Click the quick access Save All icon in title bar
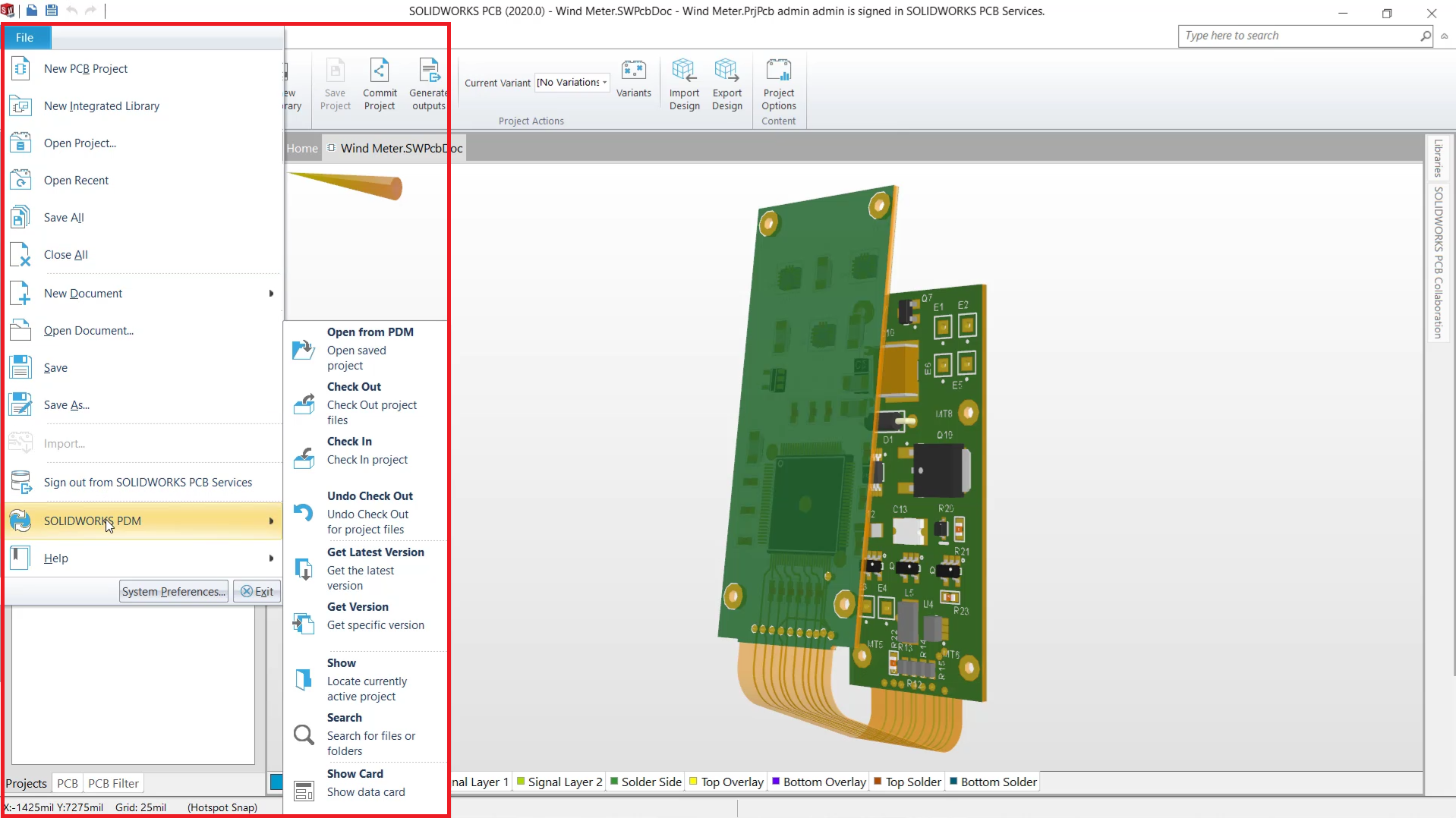Viewport: 1456px width, 818px height. coord(52,11)
